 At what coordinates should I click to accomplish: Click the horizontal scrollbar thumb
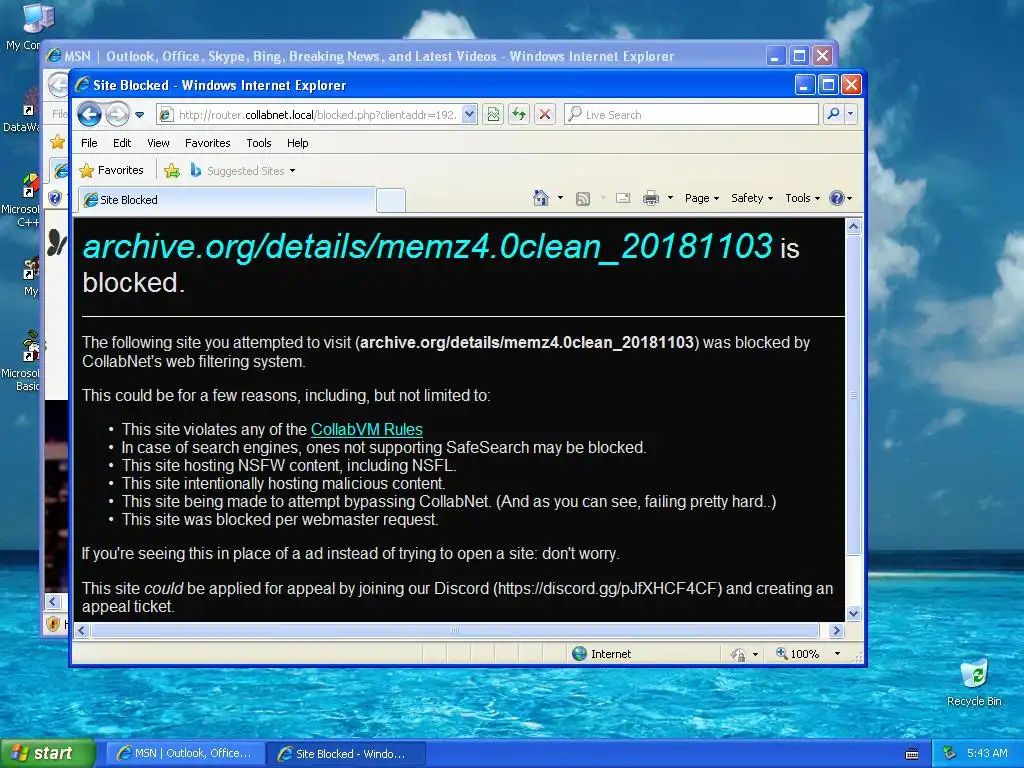click(x=455, y=631)
